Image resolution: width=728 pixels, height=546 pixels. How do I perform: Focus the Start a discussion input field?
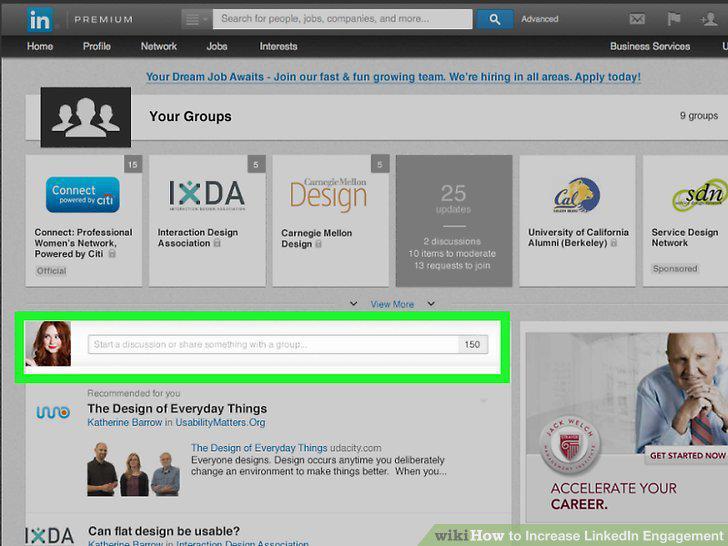pos(273,344)
